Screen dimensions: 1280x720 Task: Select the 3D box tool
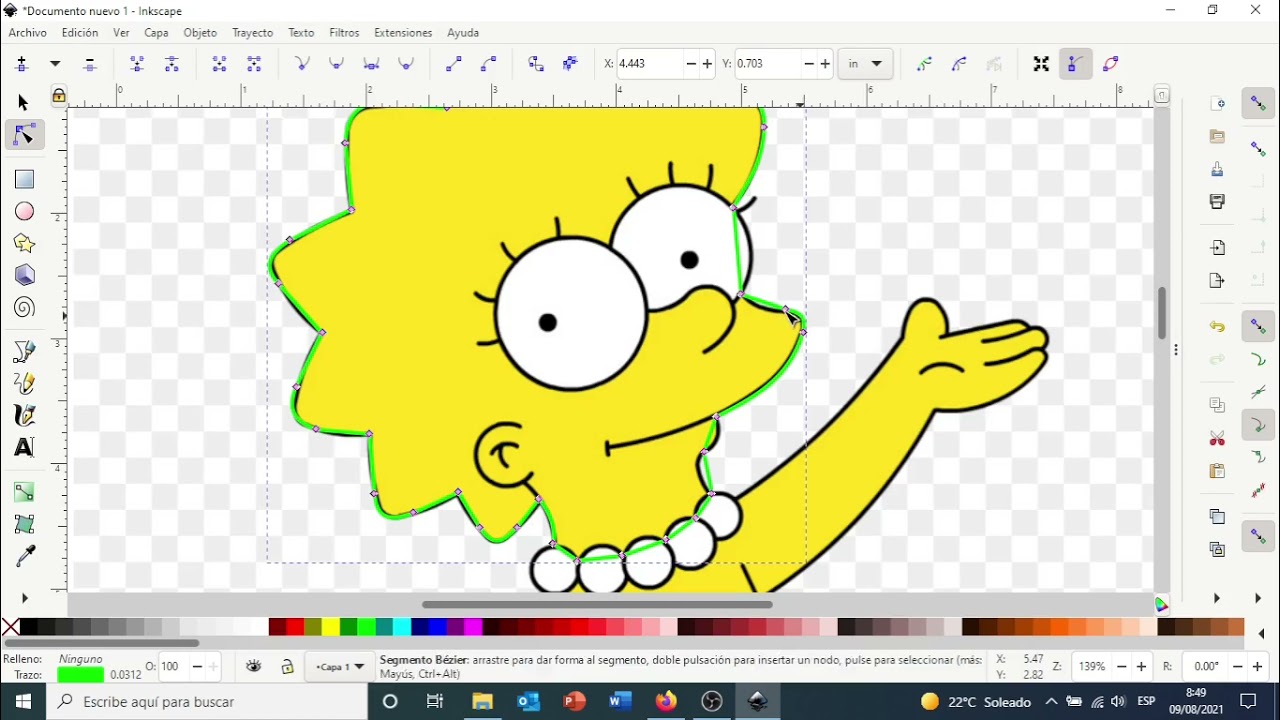pyautogui.click(x=24, y=275)
